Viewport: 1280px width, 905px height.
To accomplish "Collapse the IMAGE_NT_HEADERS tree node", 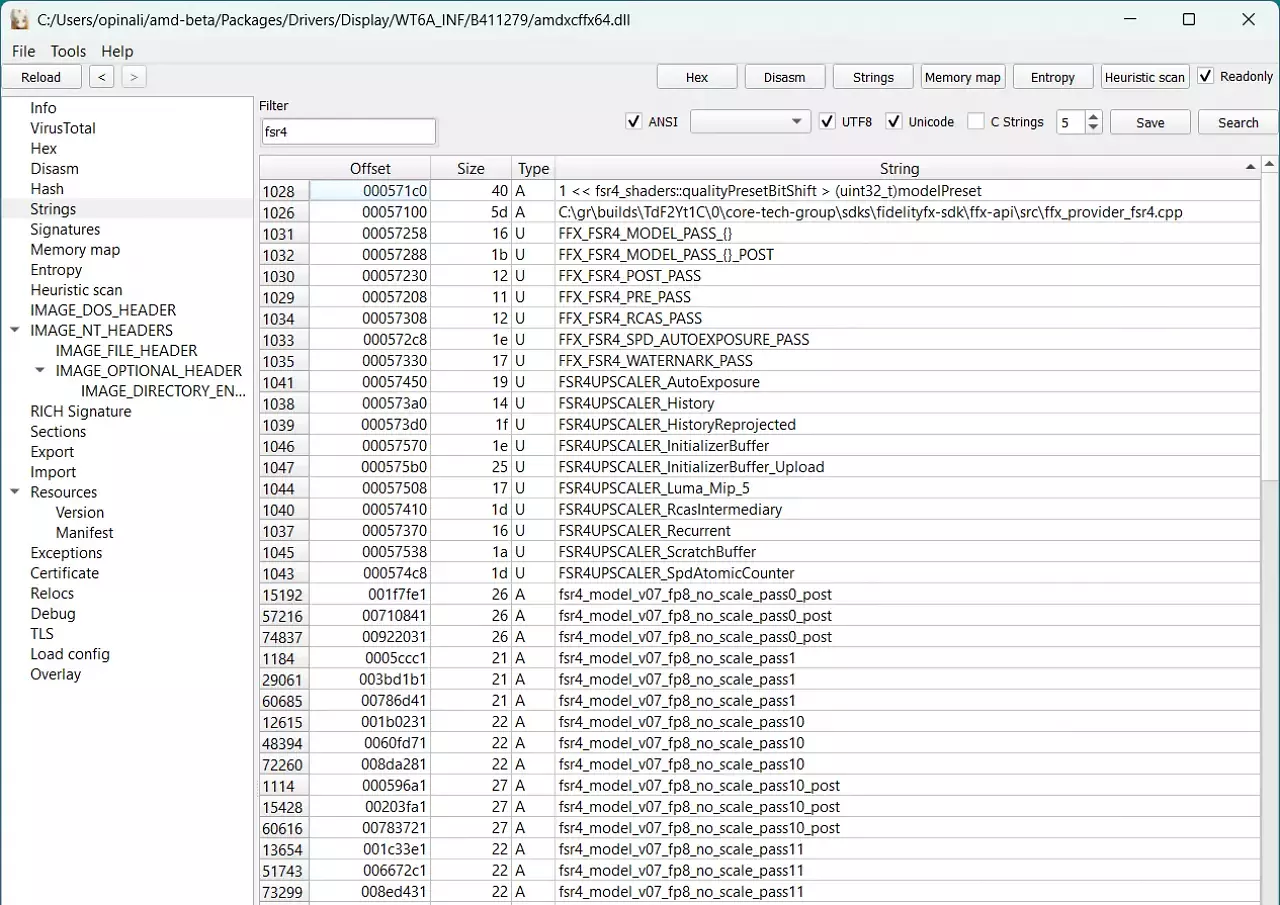I will (x=15, y=330).
